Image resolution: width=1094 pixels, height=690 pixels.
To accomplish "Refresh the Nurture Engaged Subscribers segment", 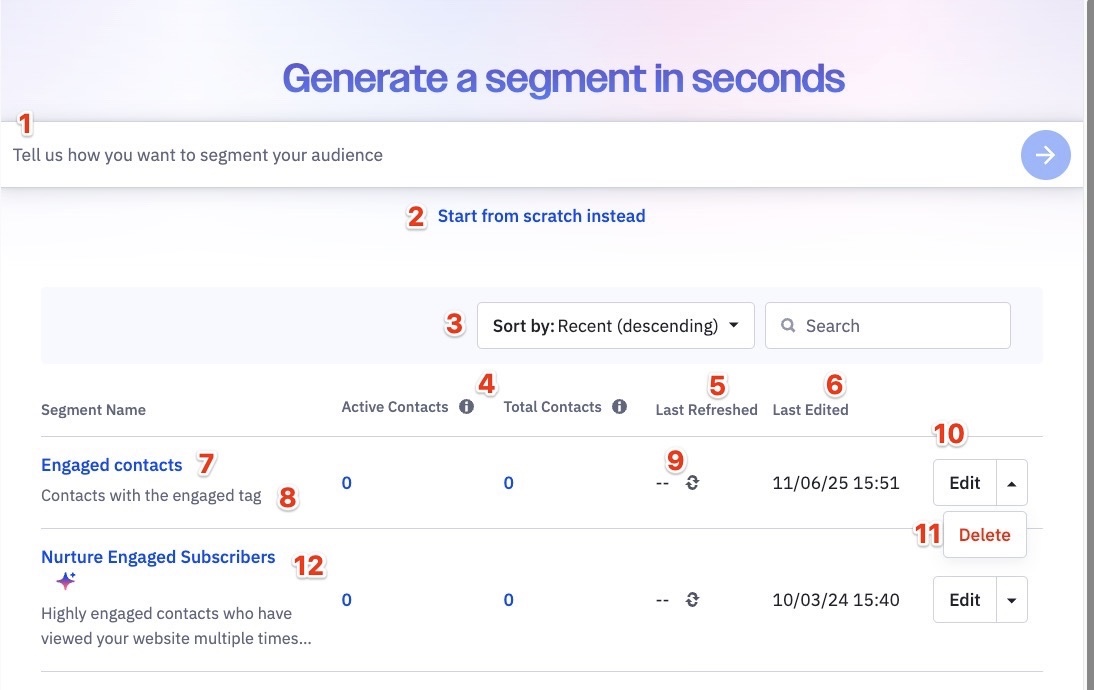I will point(691,600).
